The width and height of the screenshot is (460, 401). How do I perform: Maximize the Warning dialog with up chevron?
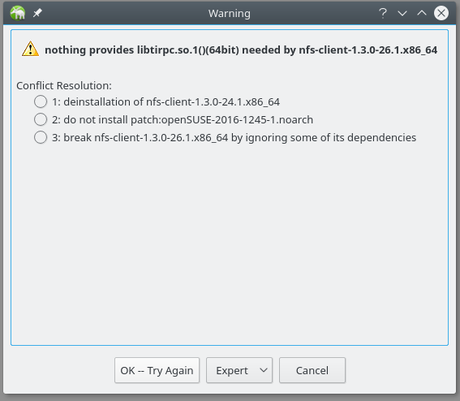coord(422,13)
